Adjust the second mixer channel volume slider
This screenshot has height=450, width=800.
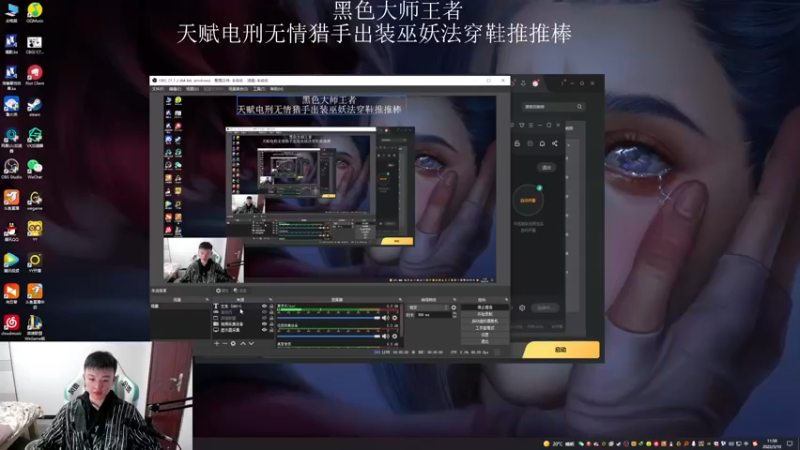coord(329,336)
